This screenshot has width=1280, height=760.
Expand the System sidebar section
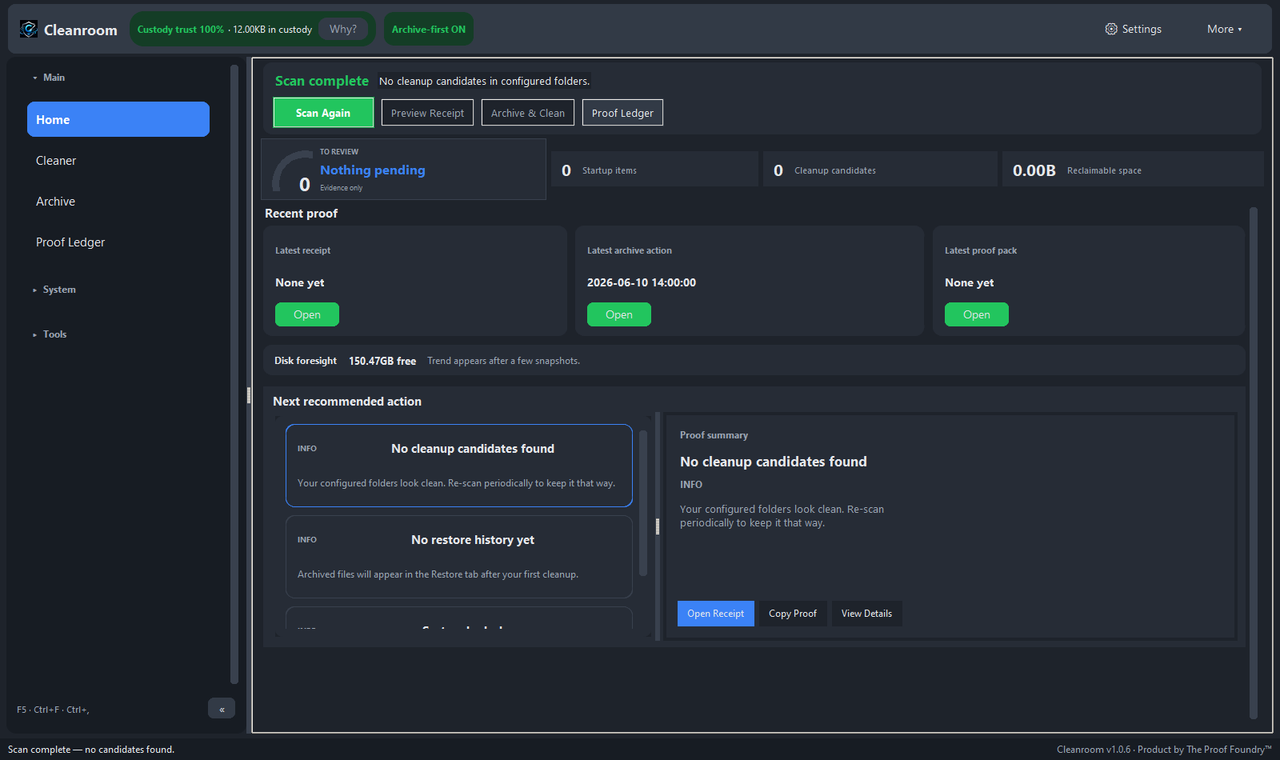[54, 289]
